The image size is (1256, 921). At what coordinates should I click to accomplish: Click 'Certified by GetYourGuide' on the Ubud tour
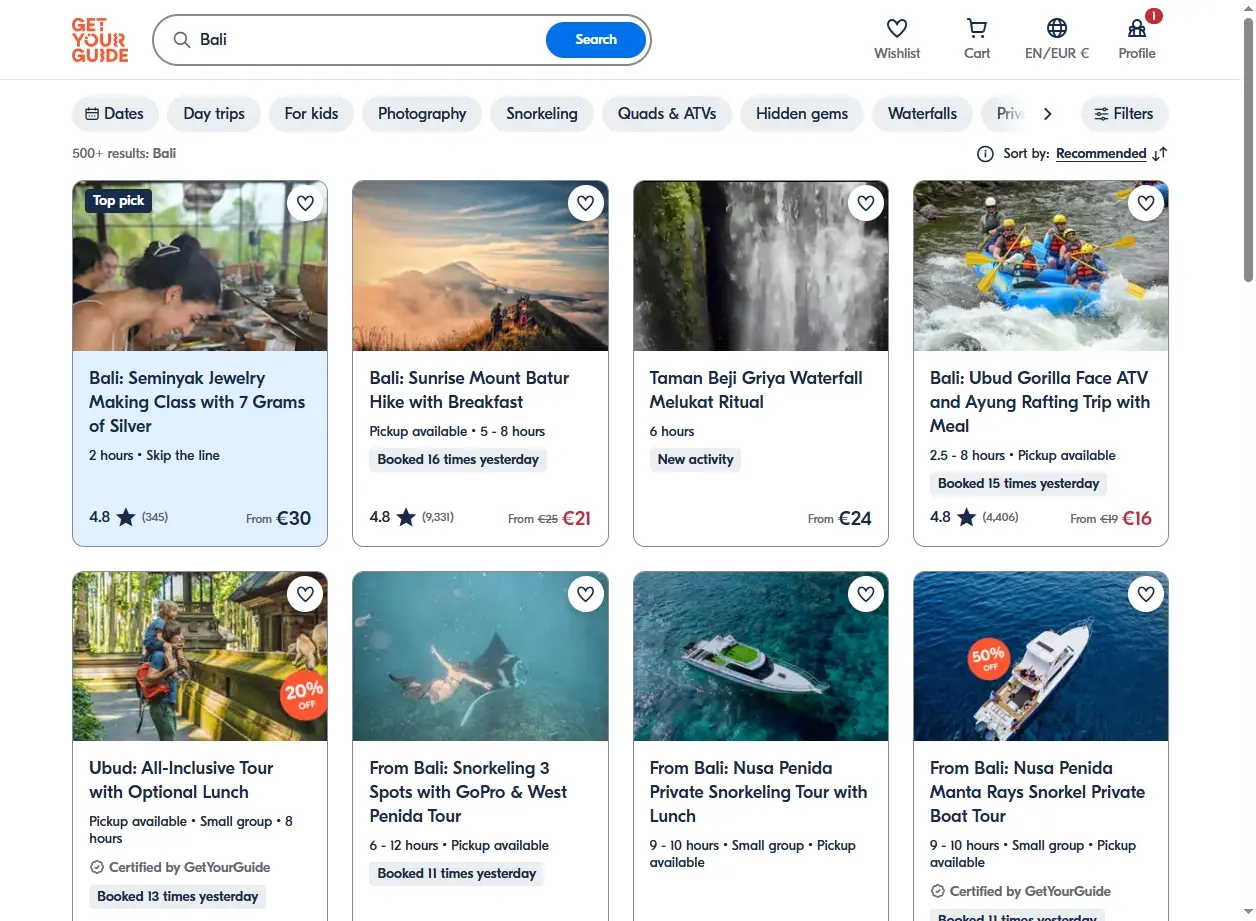pyautogui.click(x=180, y=868)
